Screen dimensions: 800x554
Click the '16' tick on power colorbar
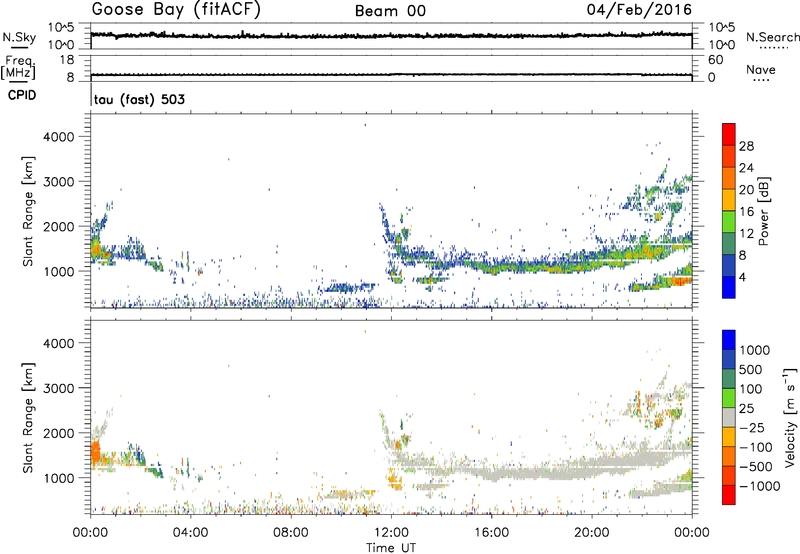coord(746,212)
